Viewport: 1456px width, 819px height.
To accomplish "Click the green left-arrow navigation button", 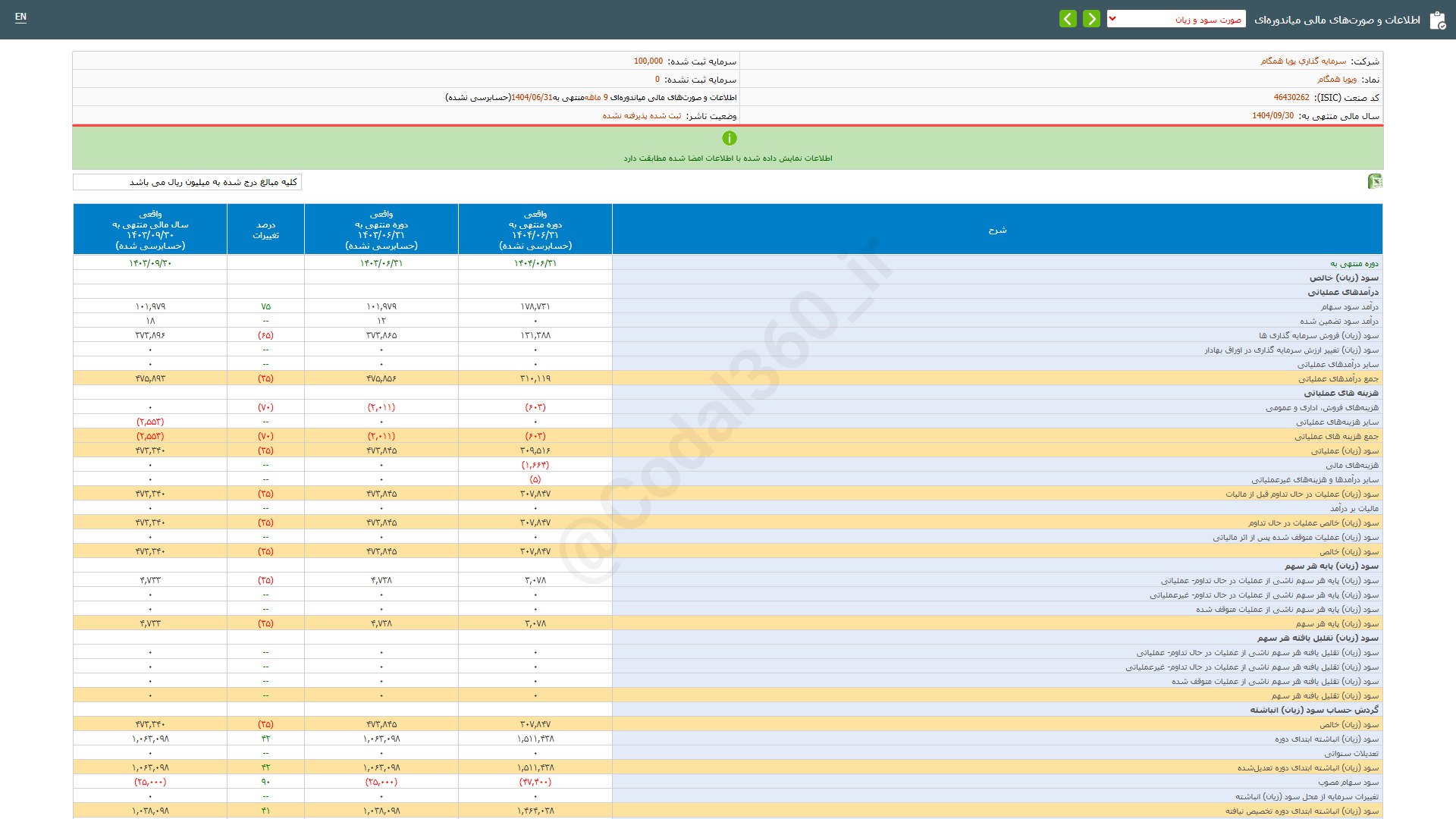I will [x=1068, y=19].
